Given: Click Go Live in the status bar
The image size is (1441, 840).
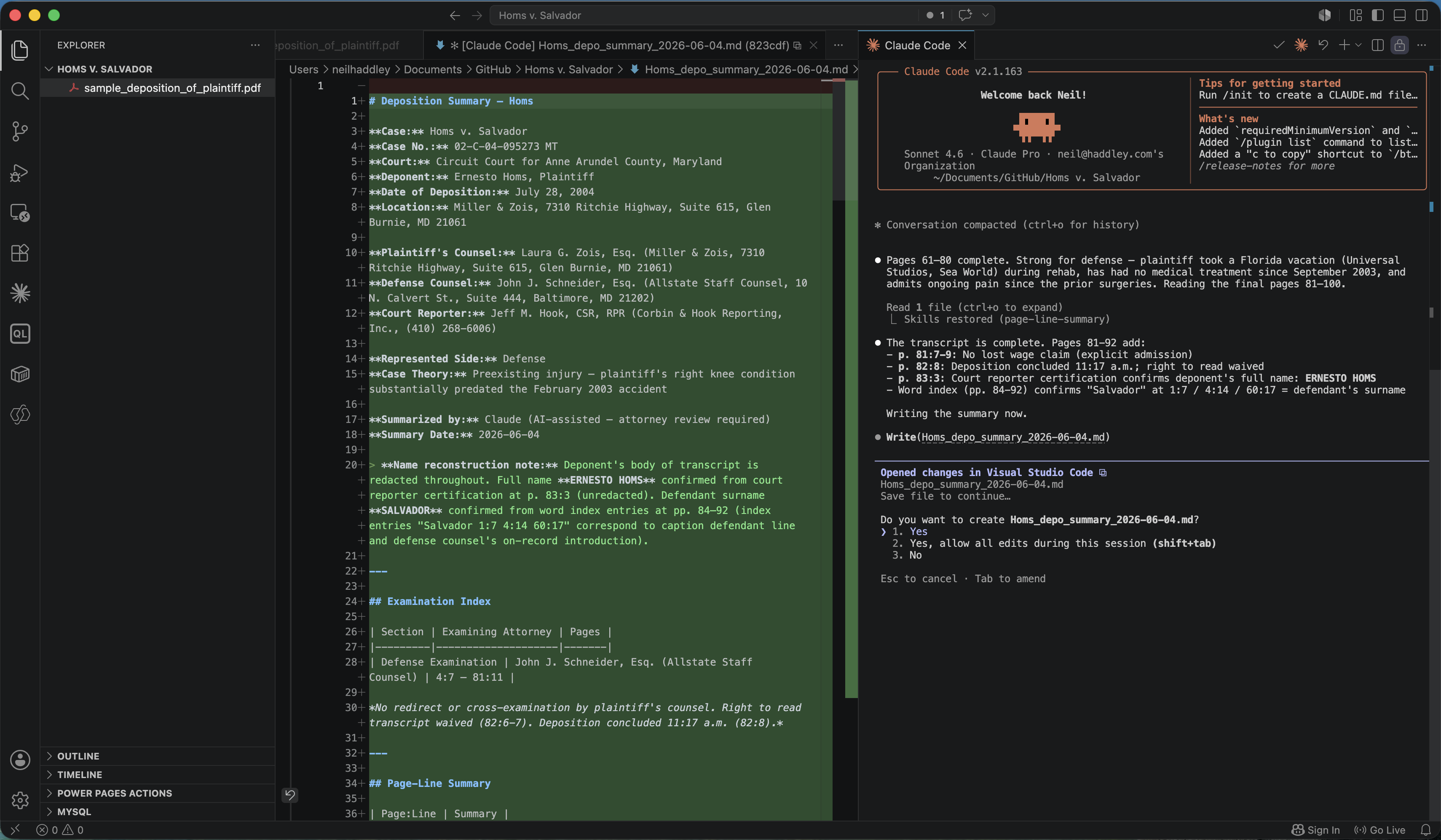Looking at the screenshot, I should [1380, 830].
